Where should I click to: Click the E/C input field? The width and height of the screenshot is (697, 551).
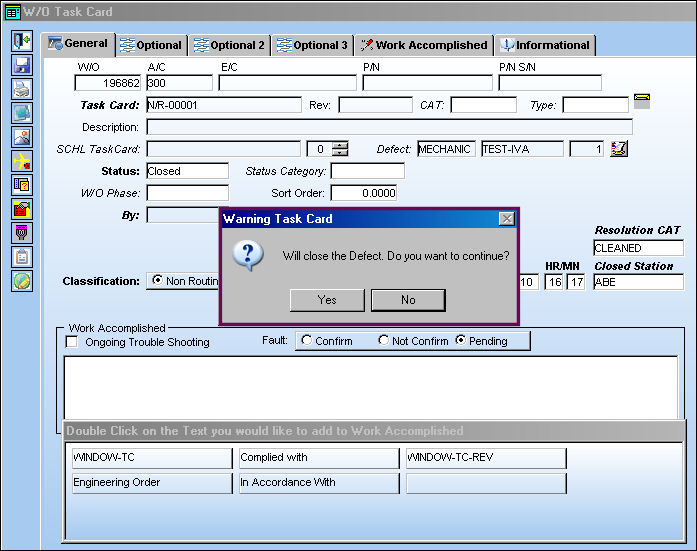tap(288, 83)
